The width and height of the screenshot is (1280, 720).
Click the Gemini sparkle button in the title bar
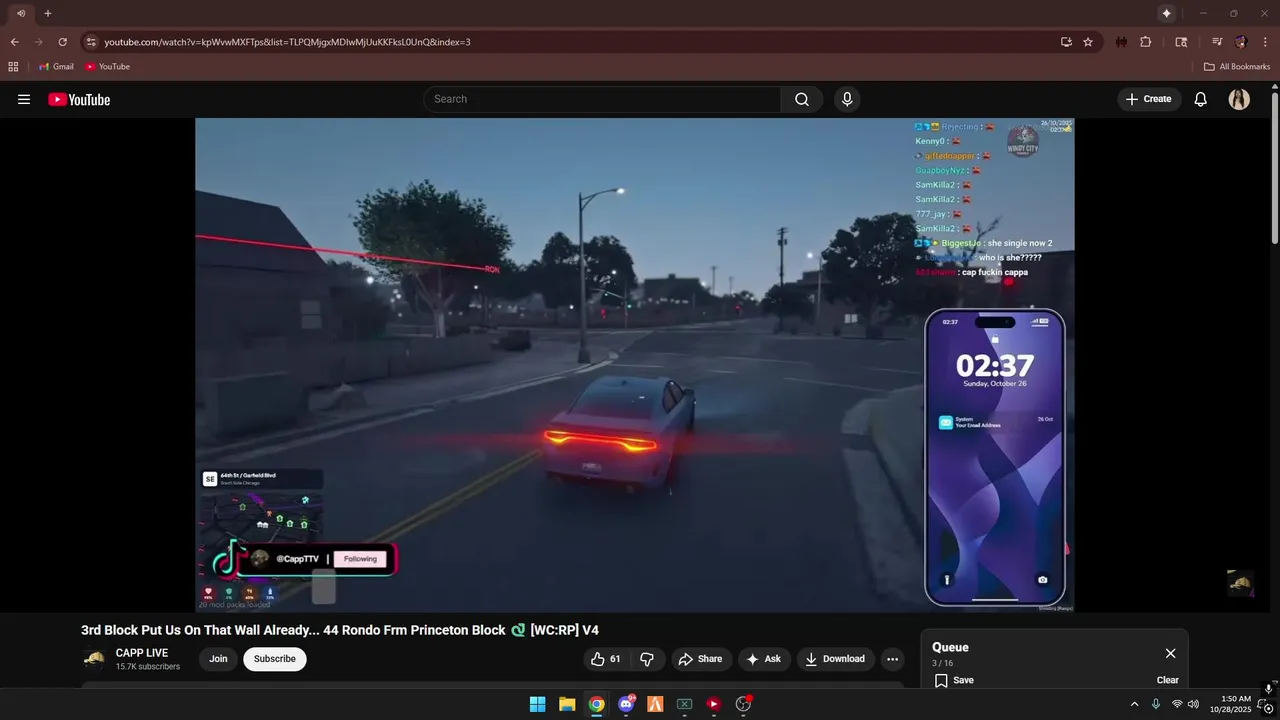[x=1166, y=13]
